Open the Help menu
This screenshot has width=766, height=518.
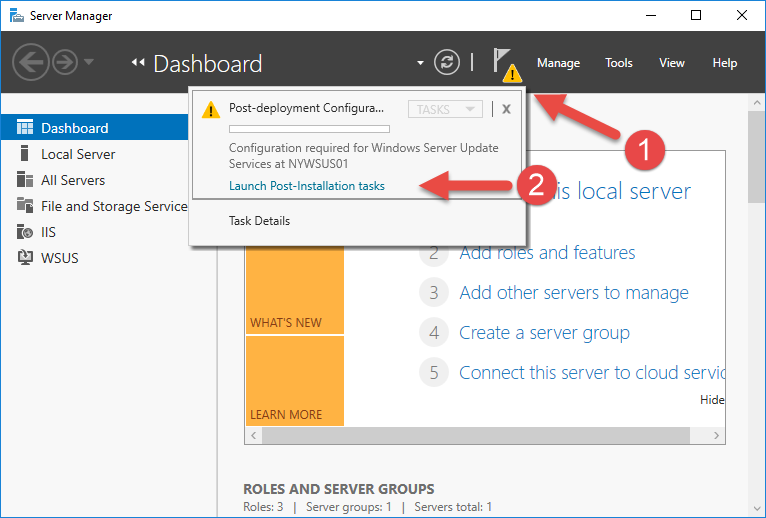click(724, 63)
